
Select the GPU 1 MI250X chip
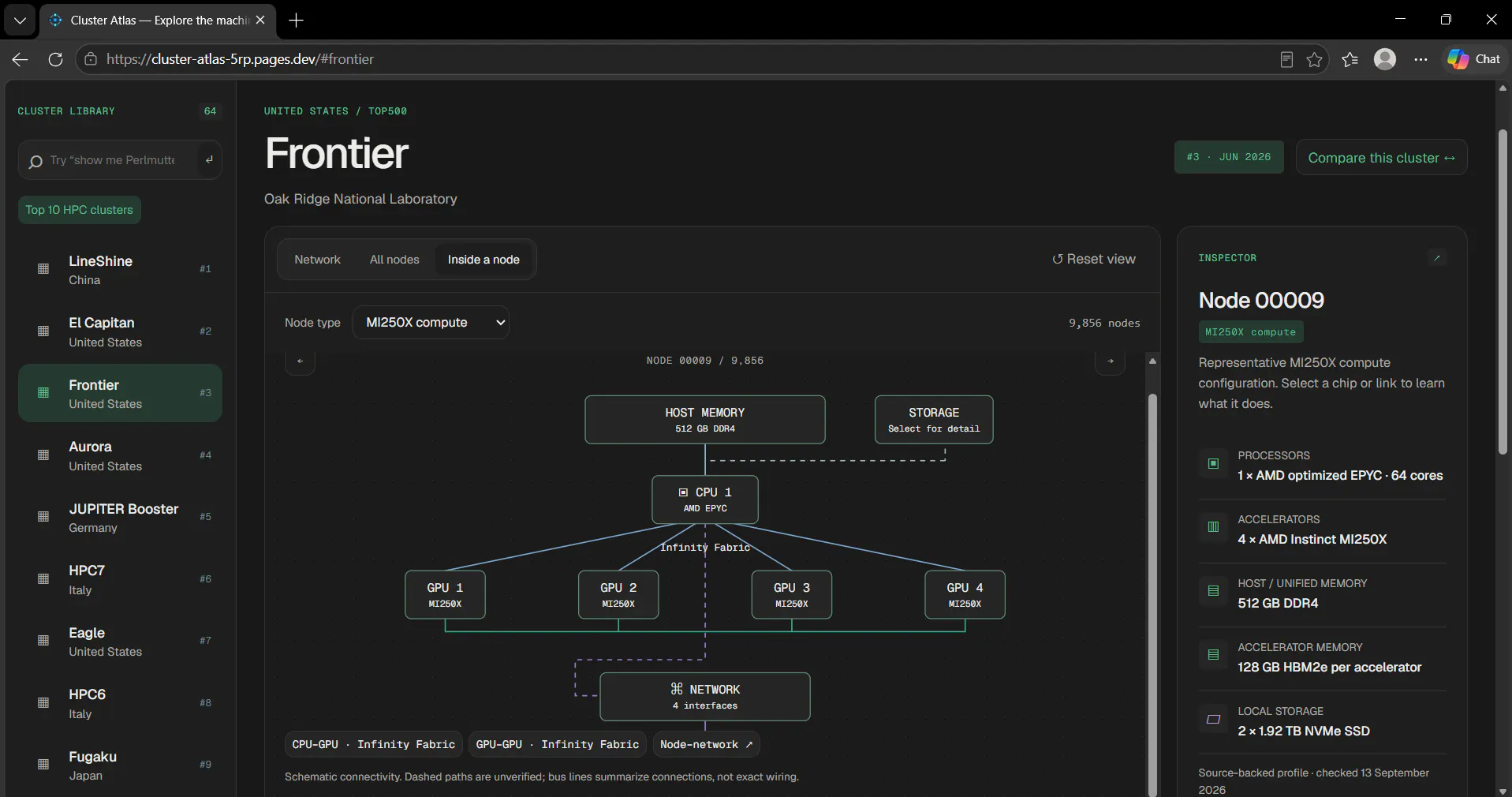(445, 595)
